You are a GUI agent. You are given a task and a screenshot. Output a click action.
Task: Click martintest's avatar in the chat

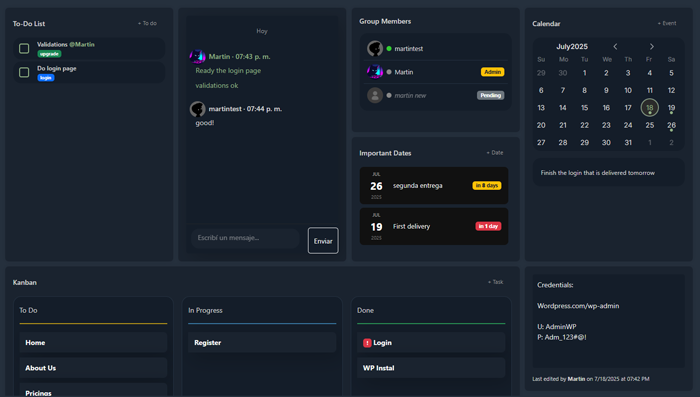197,109
